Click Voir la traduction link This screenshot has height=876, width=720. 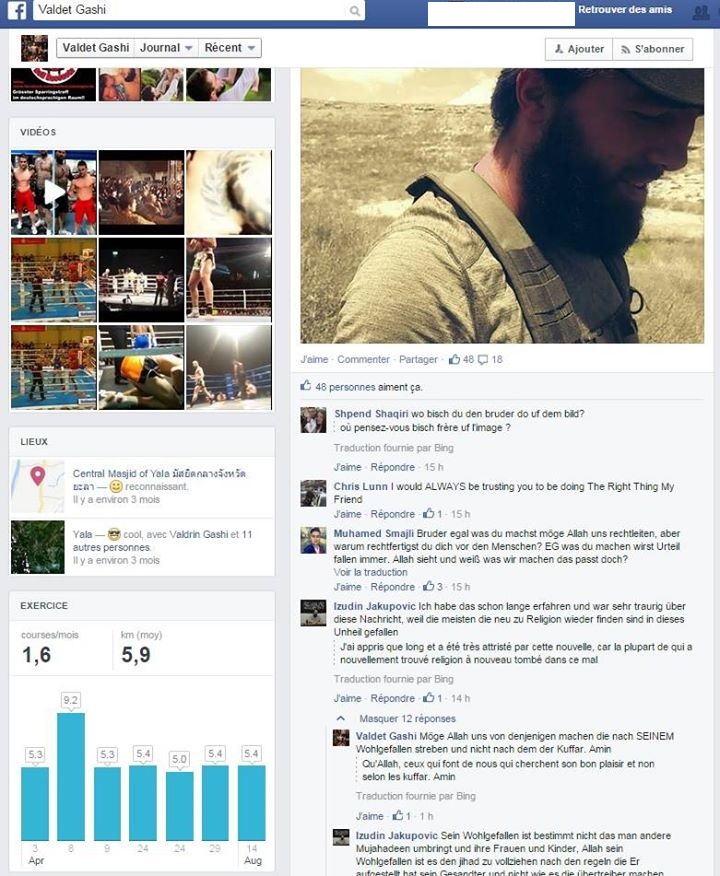pyautogui.click(x=370, y=572)
